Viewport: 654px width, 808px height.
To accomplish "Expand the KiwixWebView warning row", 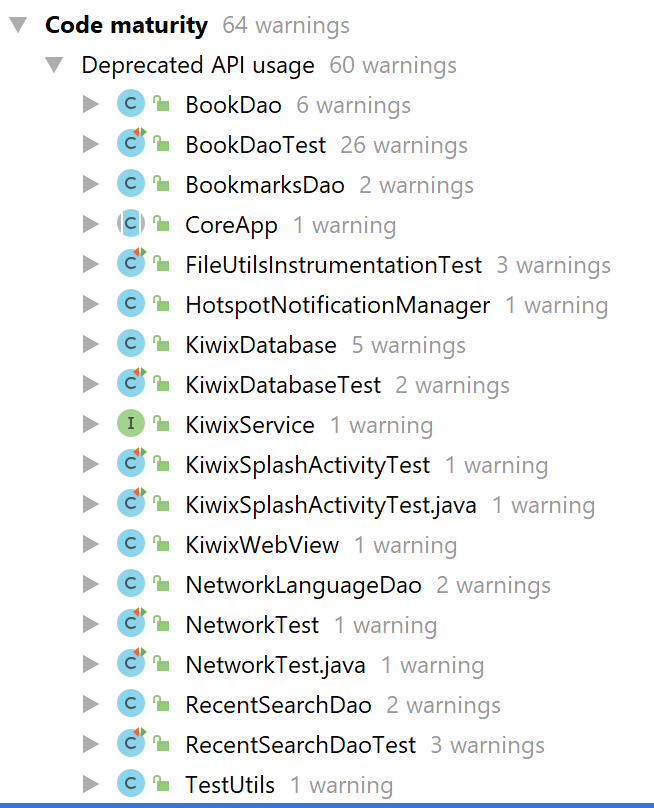I will 91,544.
